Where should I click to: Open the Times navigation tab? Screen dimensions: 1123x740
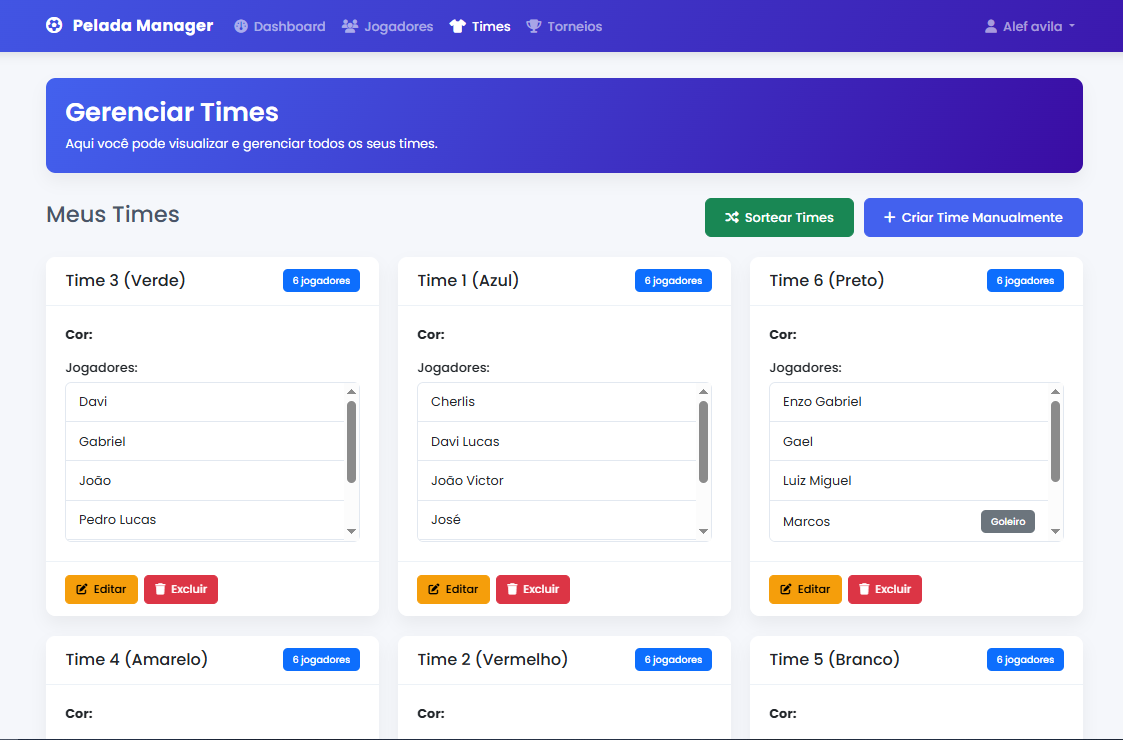480,27
